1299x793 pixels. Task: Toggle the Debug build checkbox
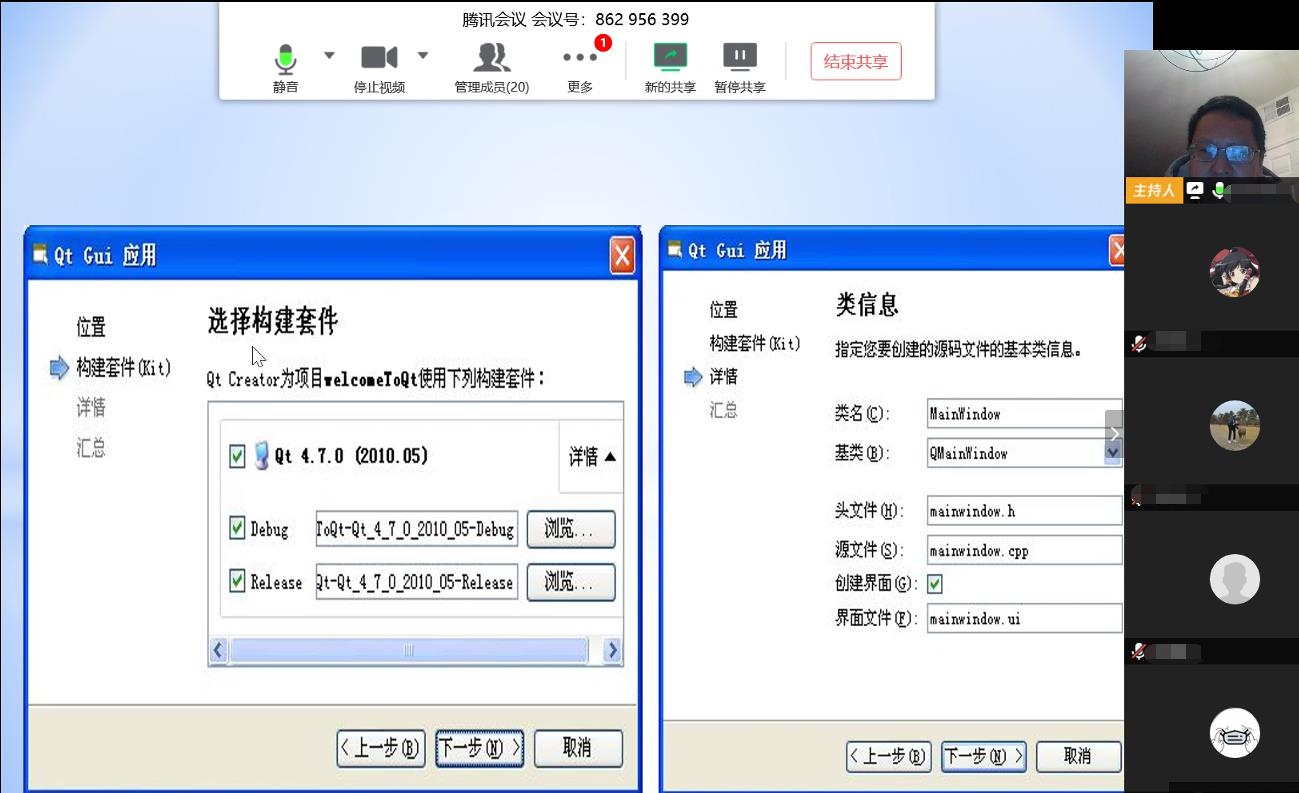coord(237,528)
